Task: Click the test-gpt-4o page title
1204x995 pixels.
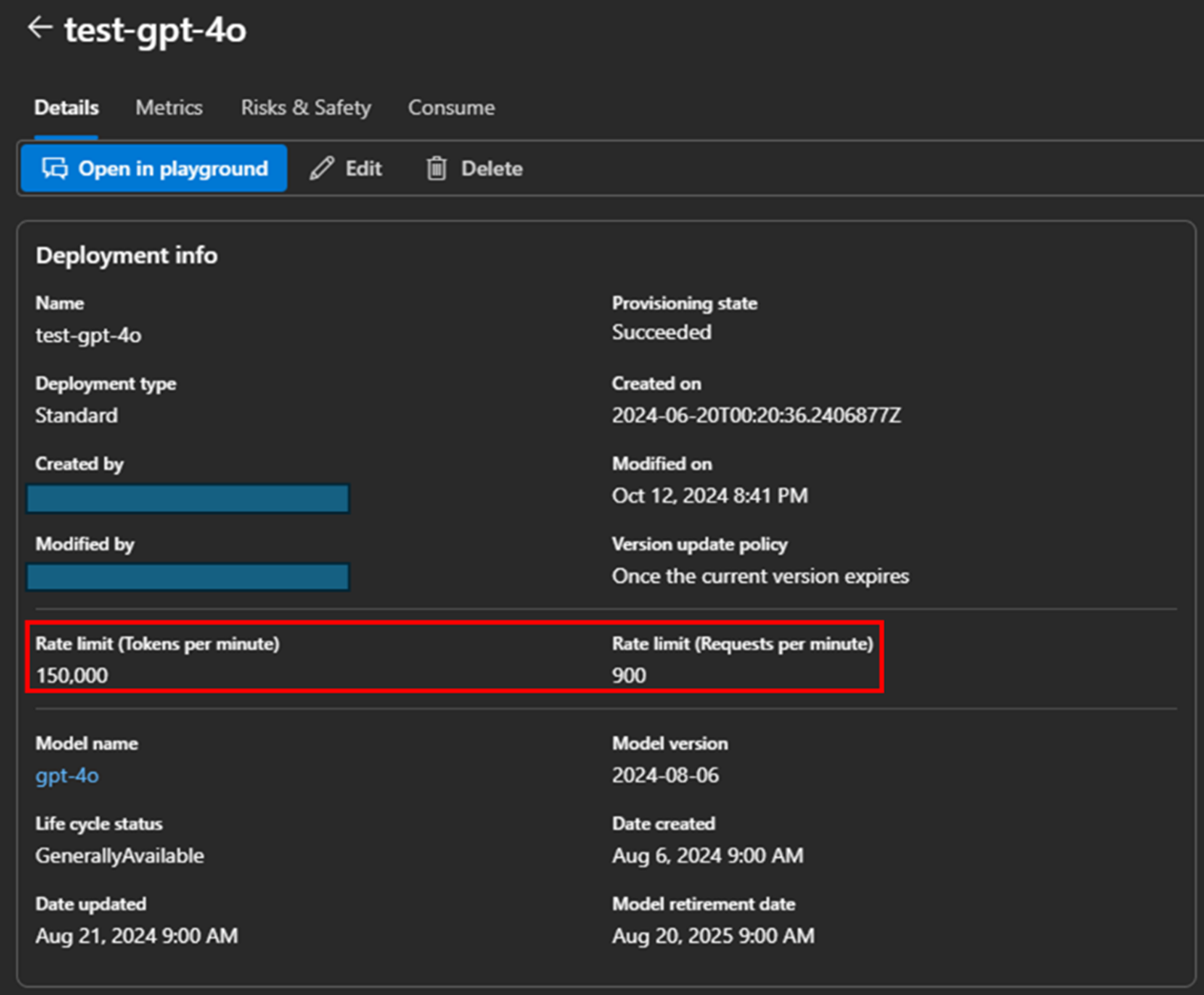Action: (x=155, y=30)
